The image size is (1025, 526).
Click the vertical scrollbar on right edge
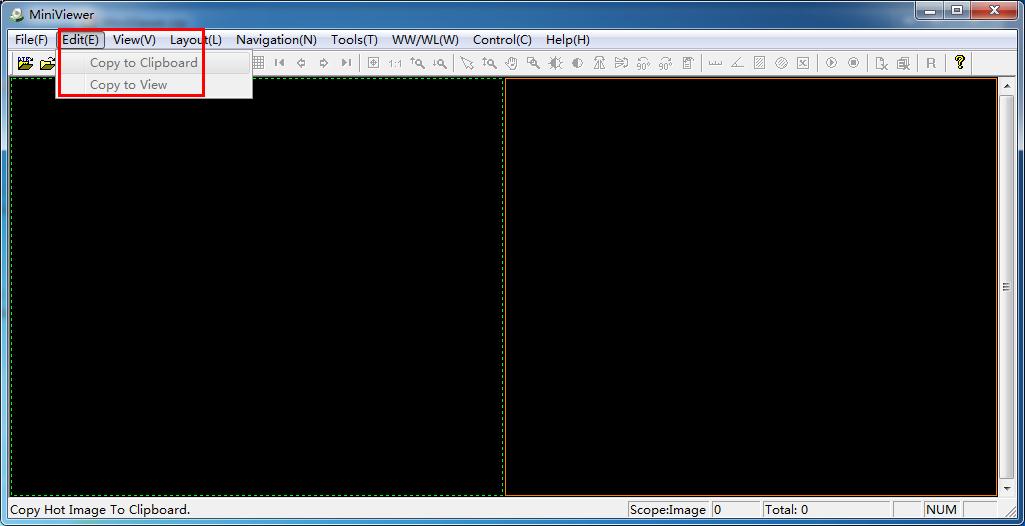[x=1006, y=287]
